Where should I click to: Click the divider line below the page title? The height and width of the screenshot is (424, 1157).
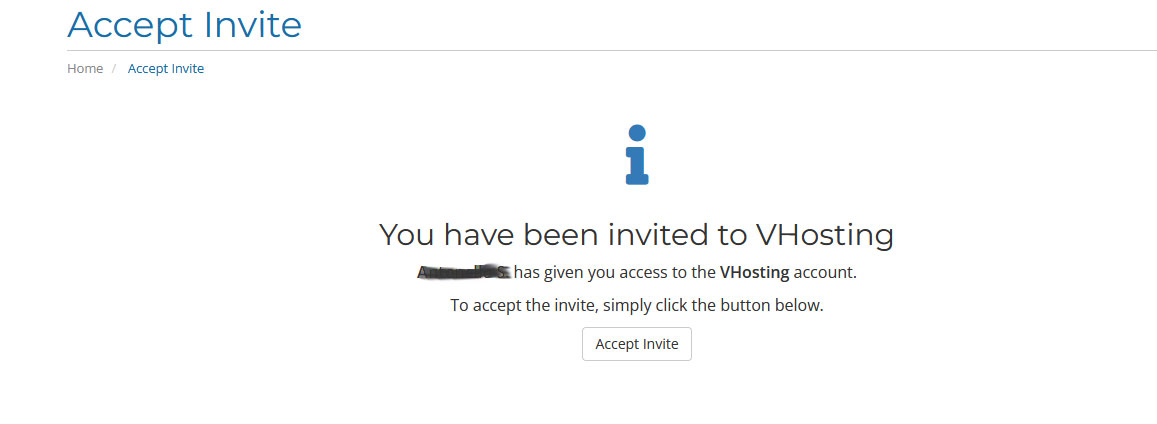(x=612, y=50)
